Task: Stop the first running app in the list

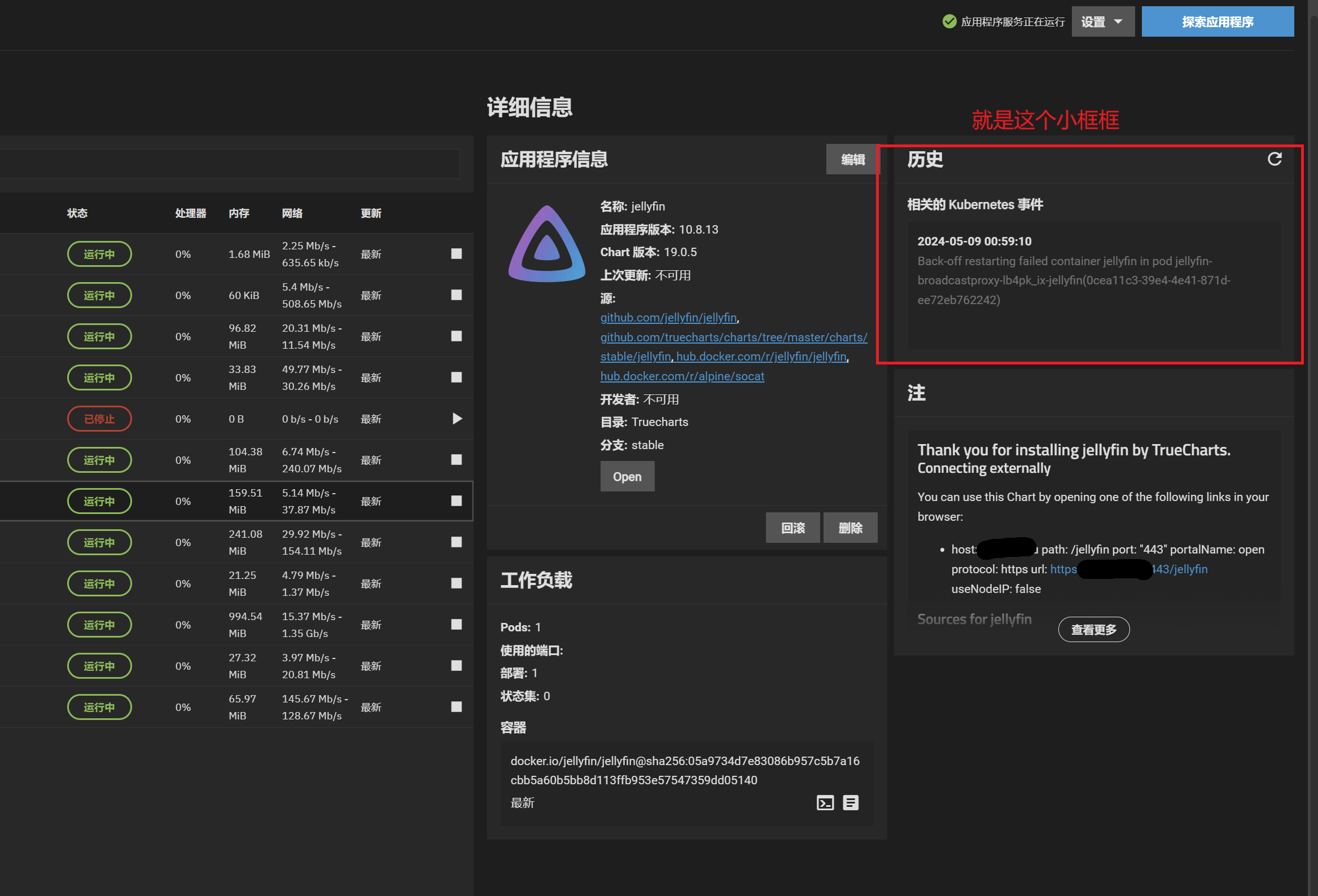Action: 457,254
